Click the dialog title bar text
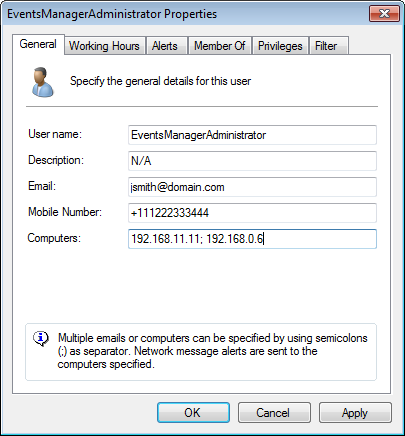405x436 pixels. pos(112,14)
